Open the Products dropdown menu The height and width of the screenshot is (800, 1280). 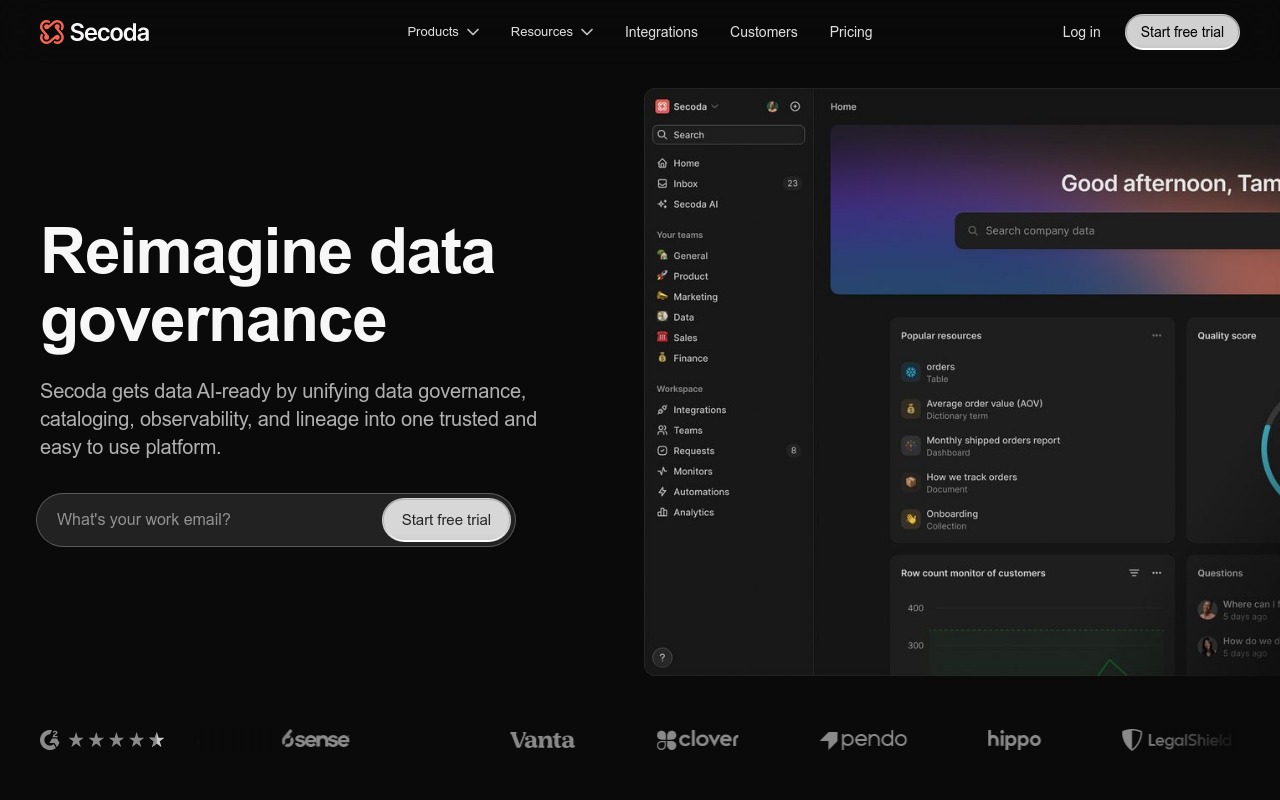[x=443, y=32]
